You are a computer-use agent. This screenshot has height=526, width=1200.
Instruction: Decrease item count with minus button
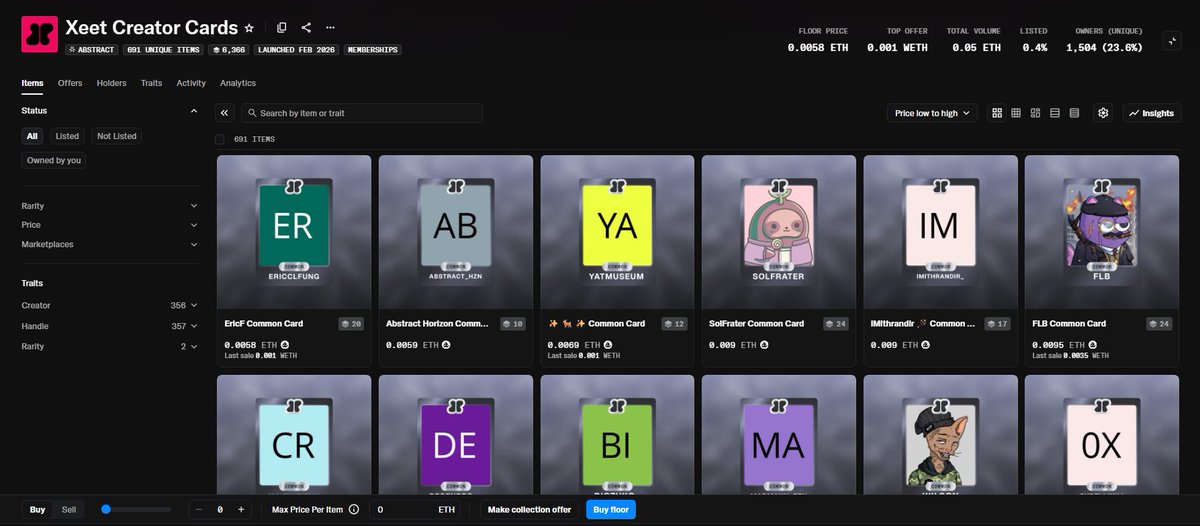[198, 509]
